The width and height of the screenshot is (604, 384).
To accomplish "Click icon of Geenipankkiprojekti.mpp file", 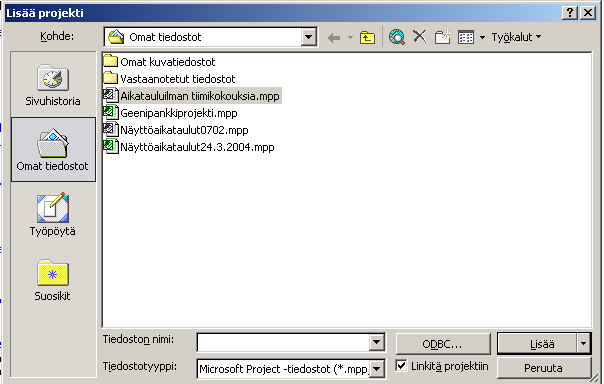I will (x=111, y=112).
